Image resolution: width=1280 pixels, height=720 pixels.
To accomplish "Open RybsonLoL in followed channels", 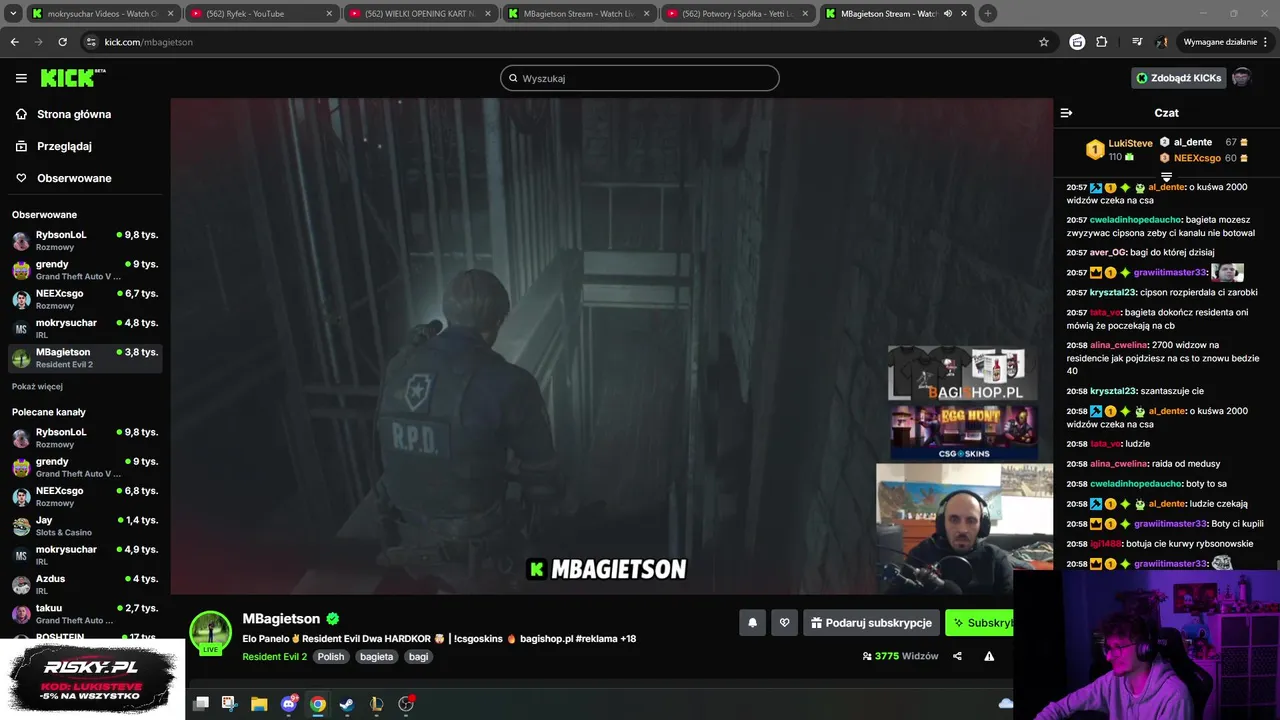I will pyautogui.click(x=85, y=240).
